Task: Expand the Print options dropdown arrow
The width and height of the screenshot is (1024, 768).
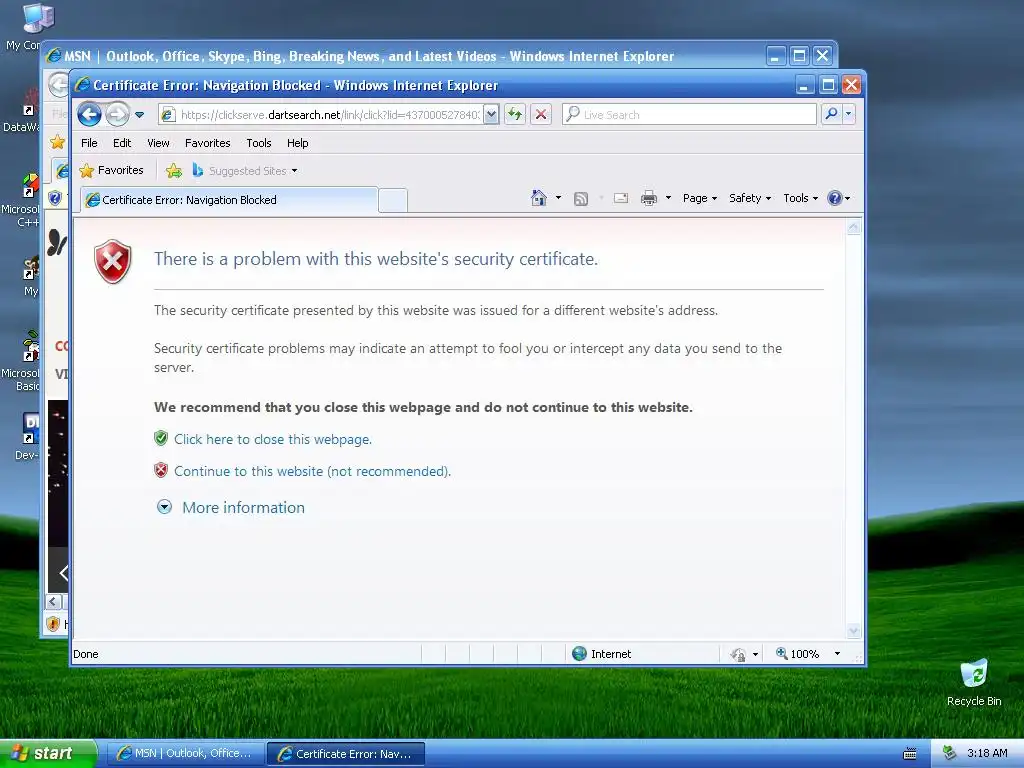Action: [668, 198]
